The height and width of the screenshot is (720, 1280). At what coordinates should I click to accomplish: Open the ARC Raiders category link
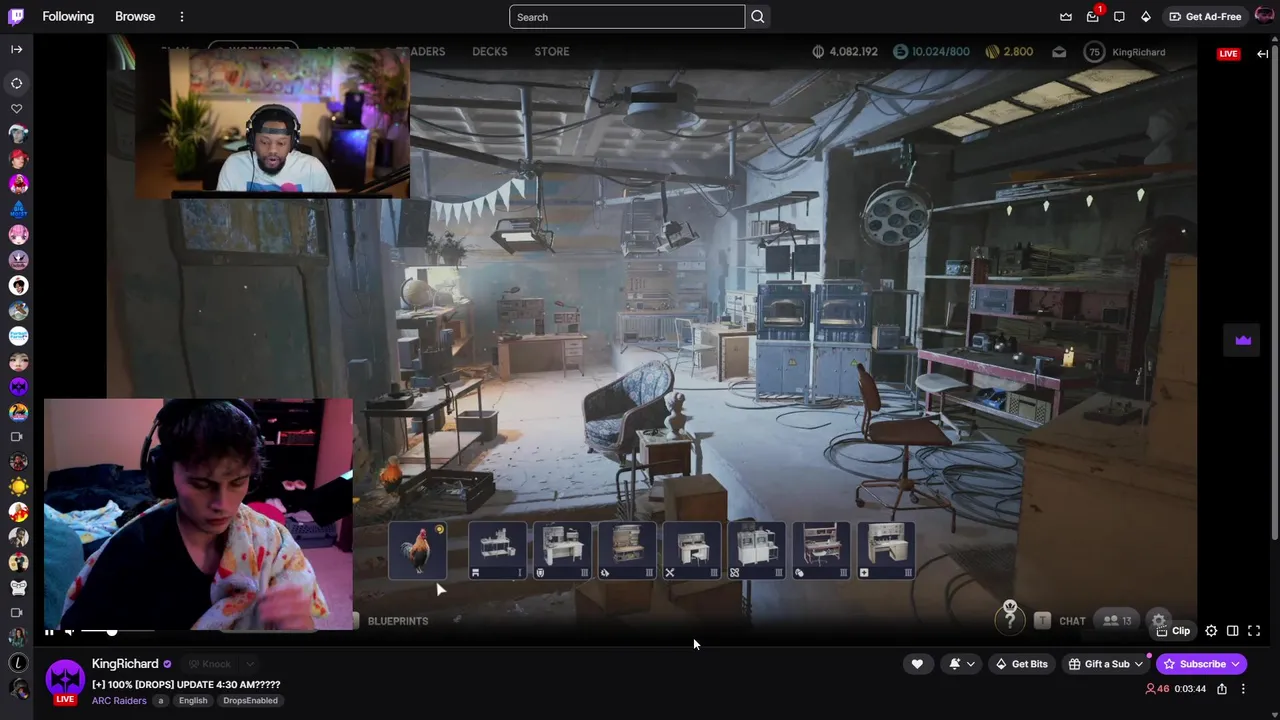click(119, 700)
